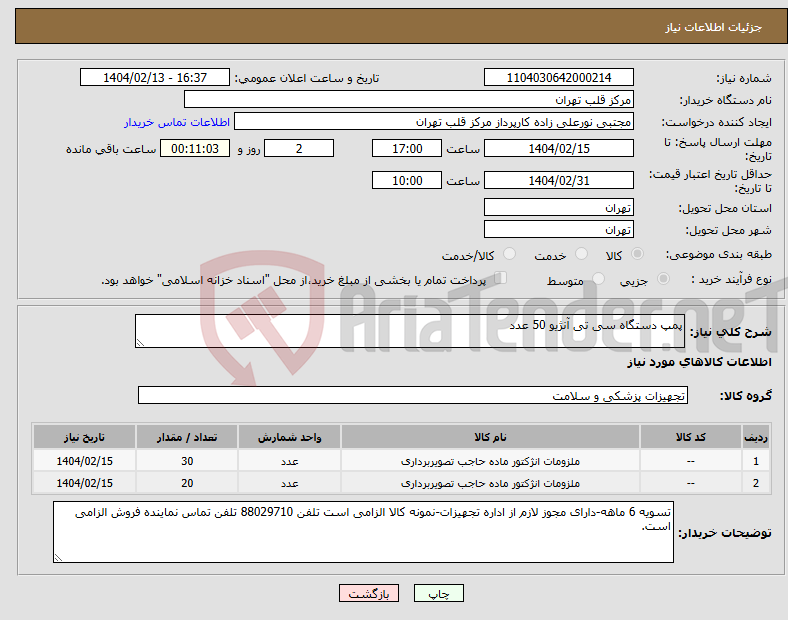Click the تعداد / مقدار column header

[187, 437]
